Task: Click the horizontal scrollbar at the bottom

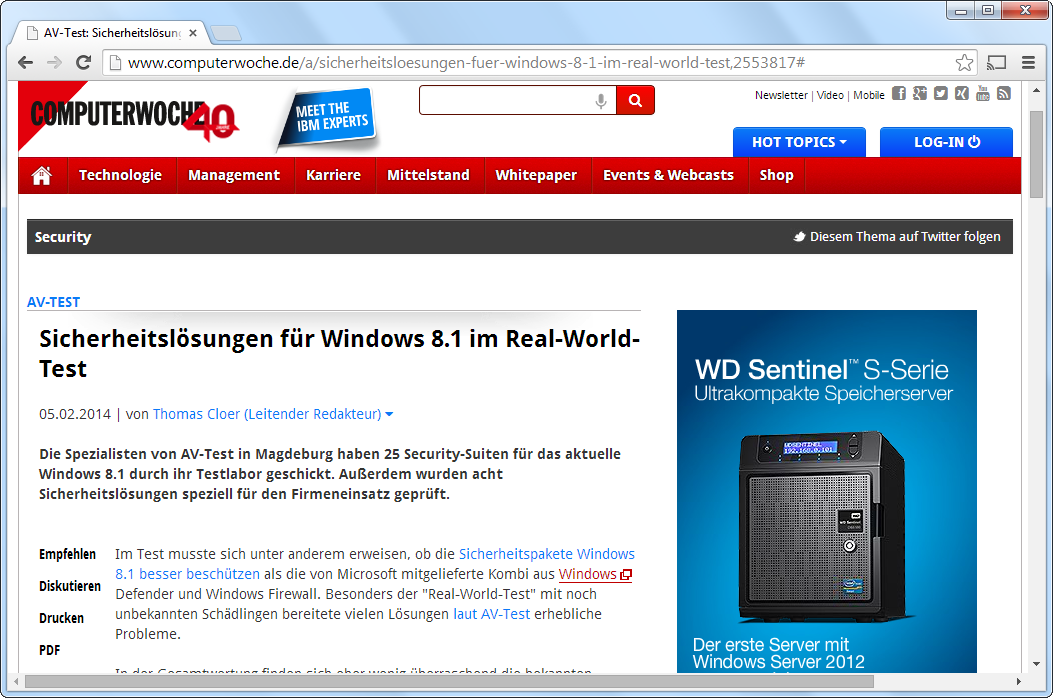Action: tap(450, 681)
